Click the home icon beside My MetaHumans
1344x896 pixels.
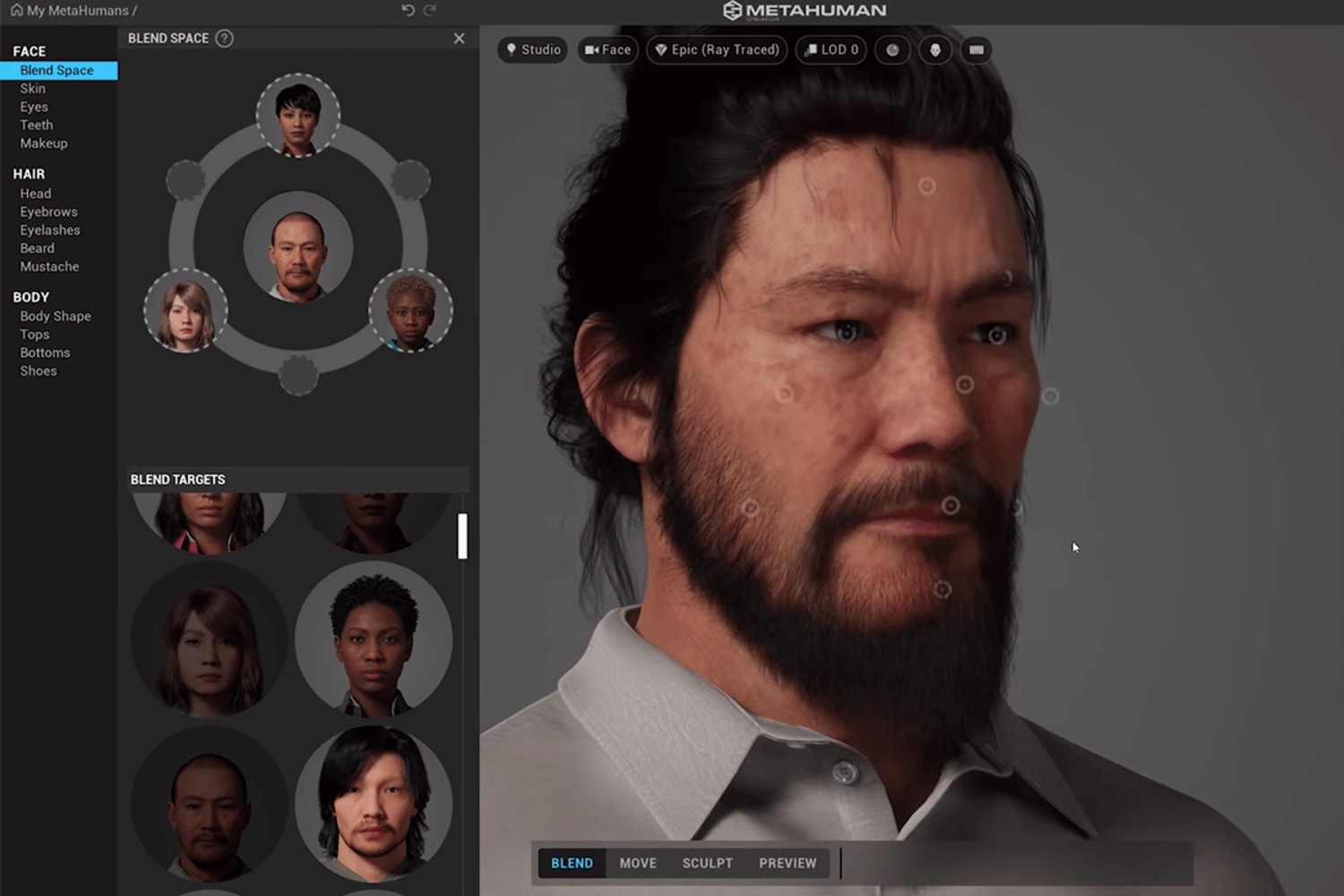16,10
